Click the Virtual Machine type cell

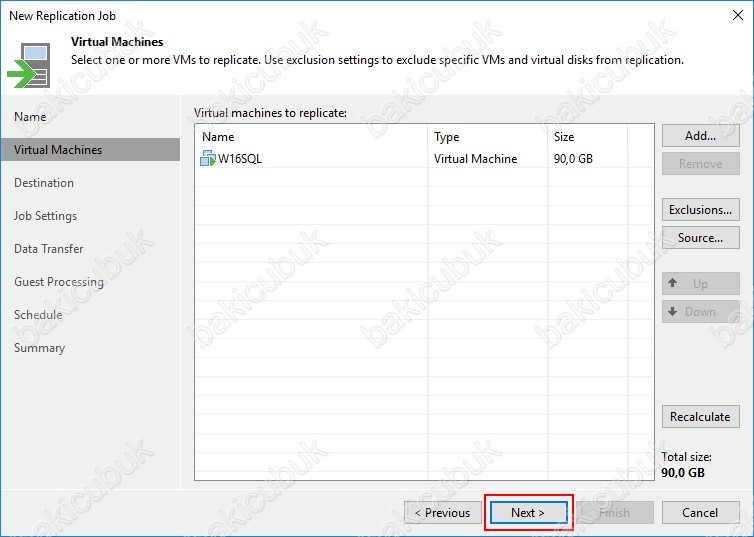click(x=476, y=159)
